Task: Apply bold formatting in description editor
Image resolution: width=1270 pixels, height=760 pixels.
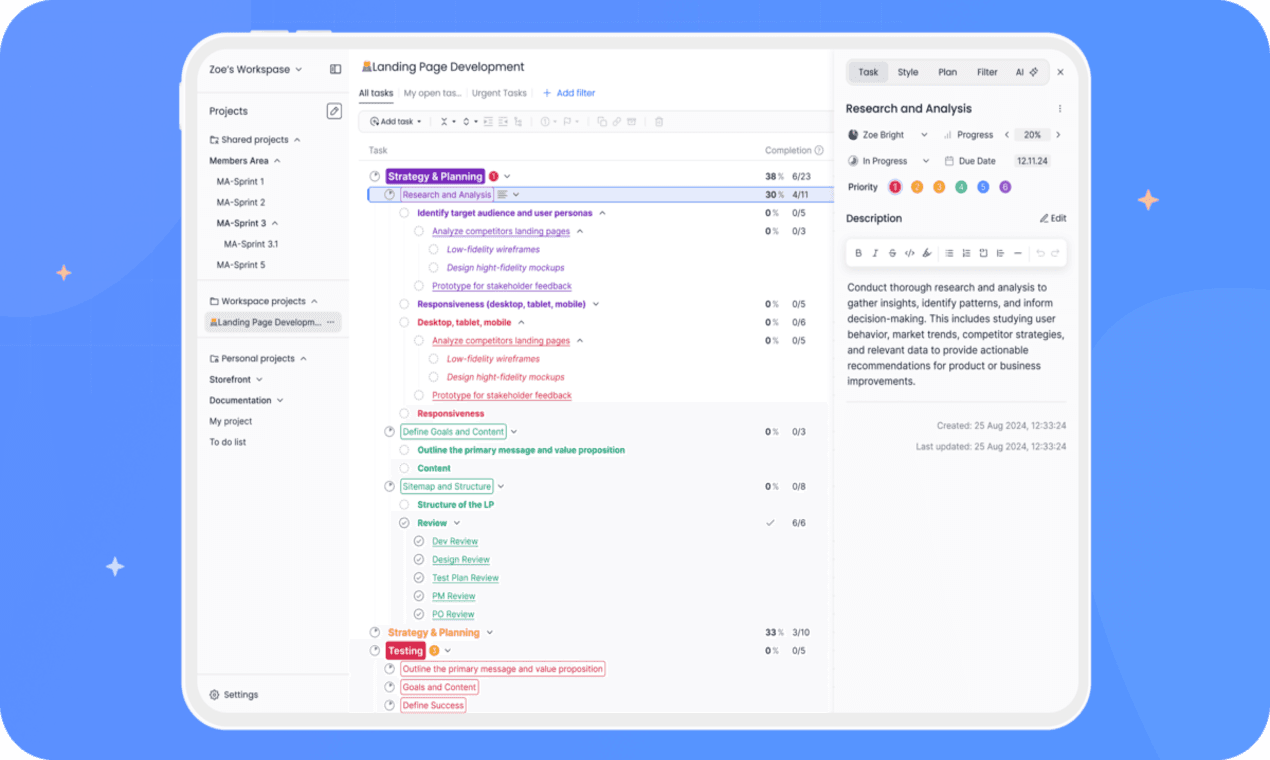Action: 858,254
